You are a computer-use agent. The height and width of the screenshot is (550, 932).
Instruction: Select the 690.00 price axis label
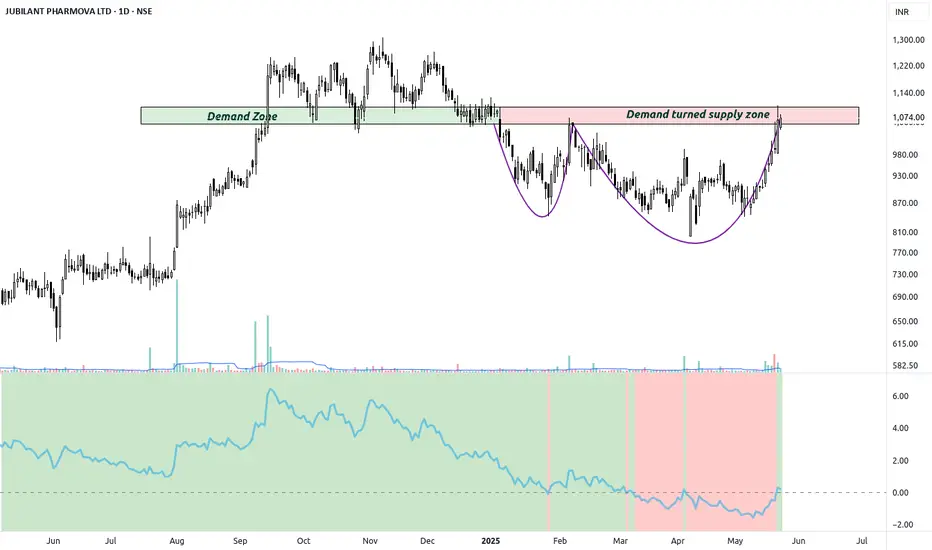pyautogui.click(x=906, y=297)
